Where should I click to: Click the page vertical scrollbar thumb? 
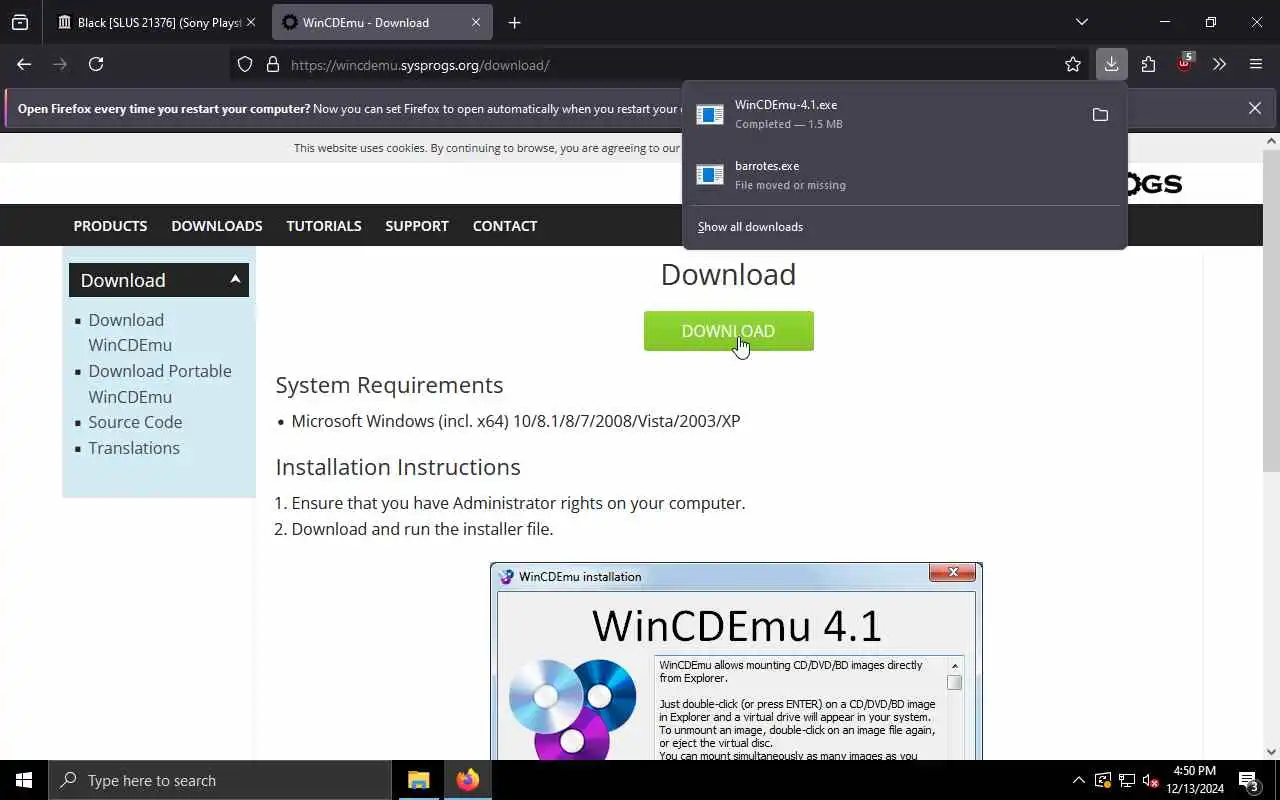click(1271, 310)
